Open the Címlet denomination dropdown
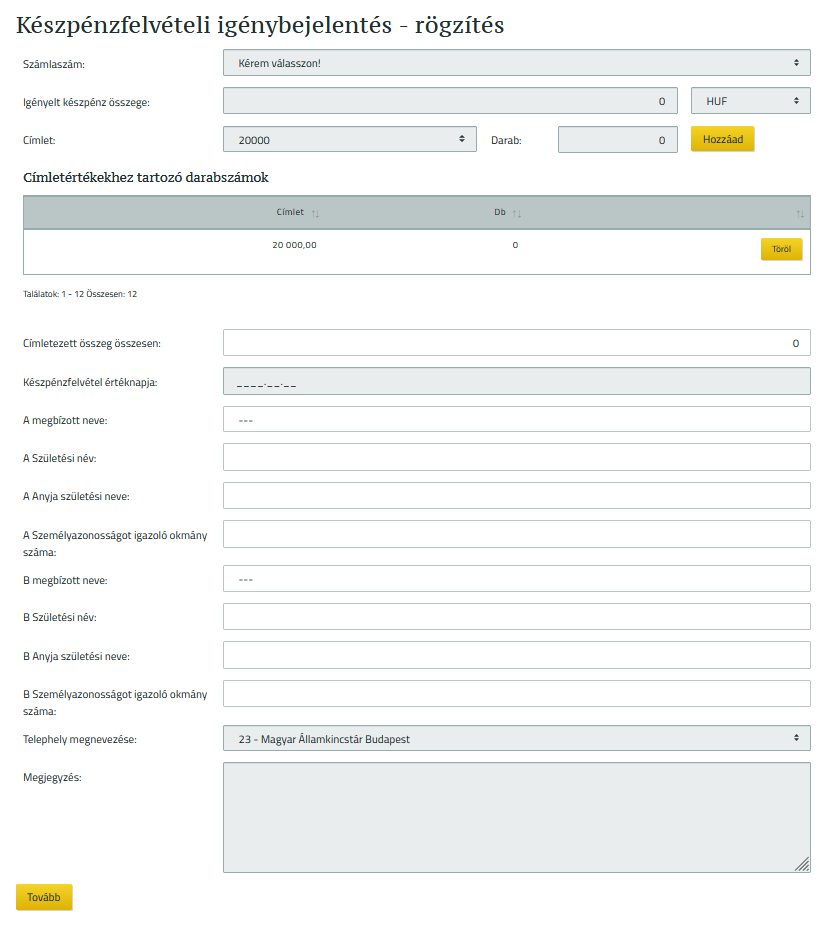 (x=349, y=138)
